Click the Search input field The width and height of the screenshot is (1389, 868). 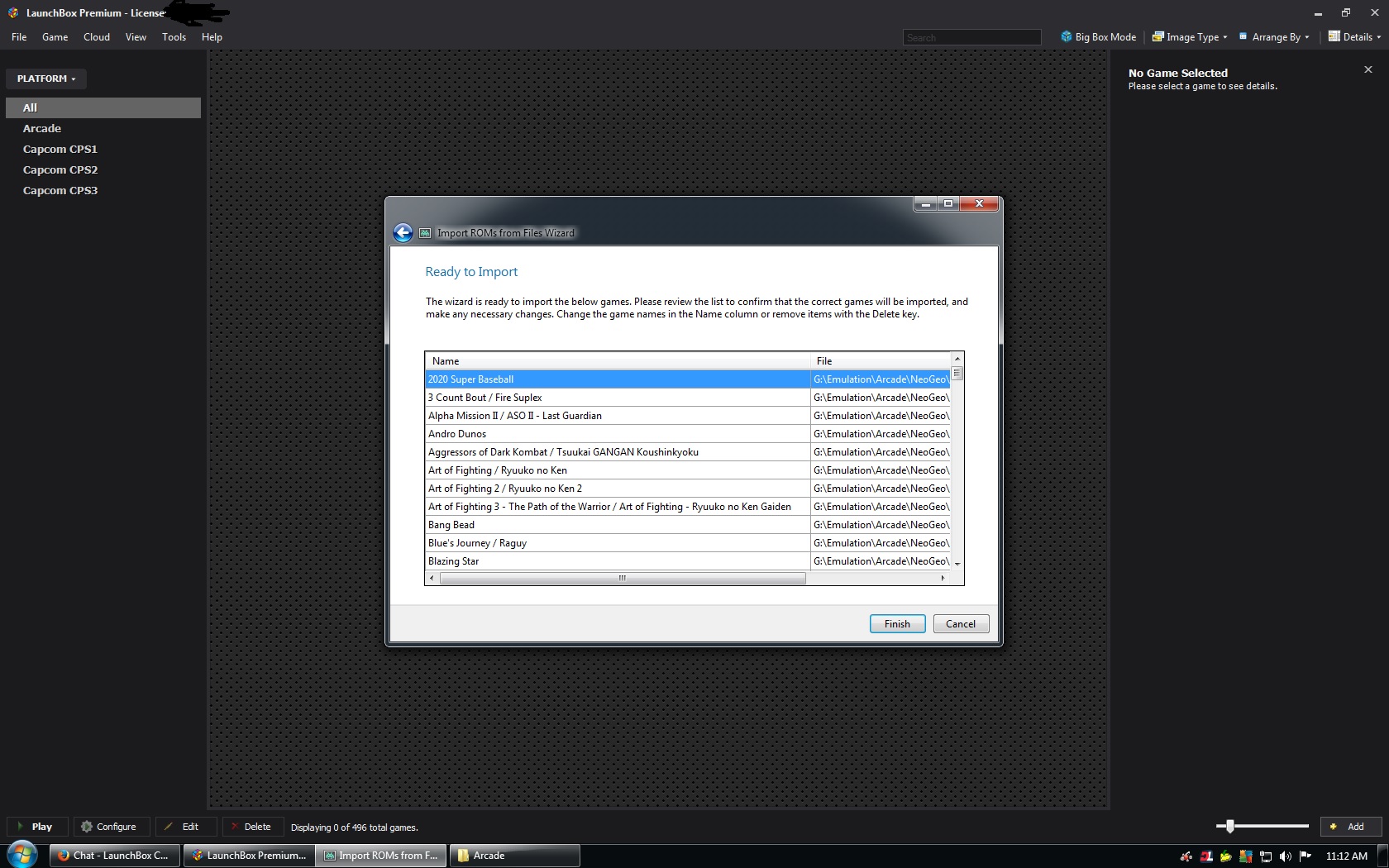971,37
